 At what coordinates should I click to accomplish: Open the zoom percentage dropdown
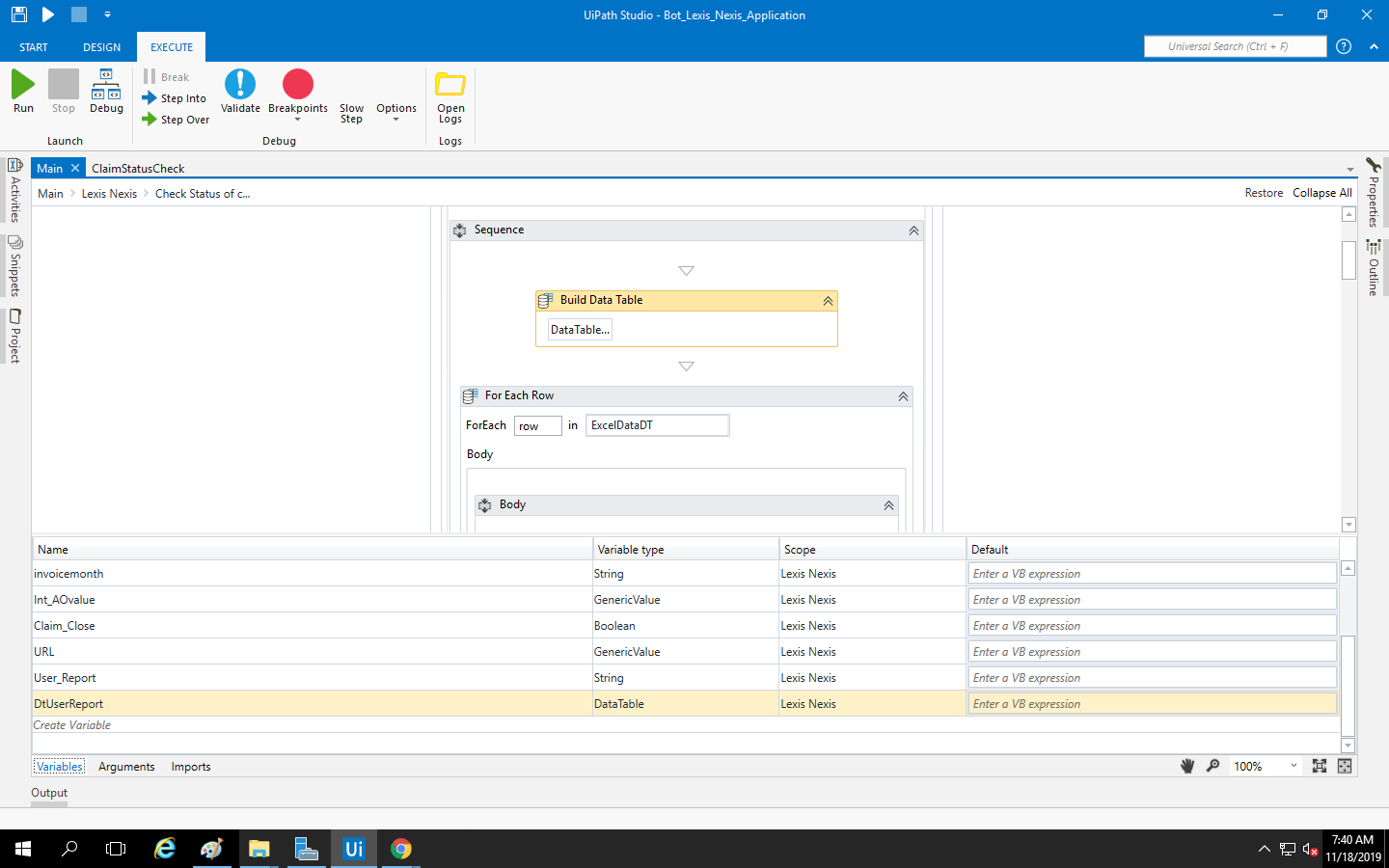(1294, 766)
